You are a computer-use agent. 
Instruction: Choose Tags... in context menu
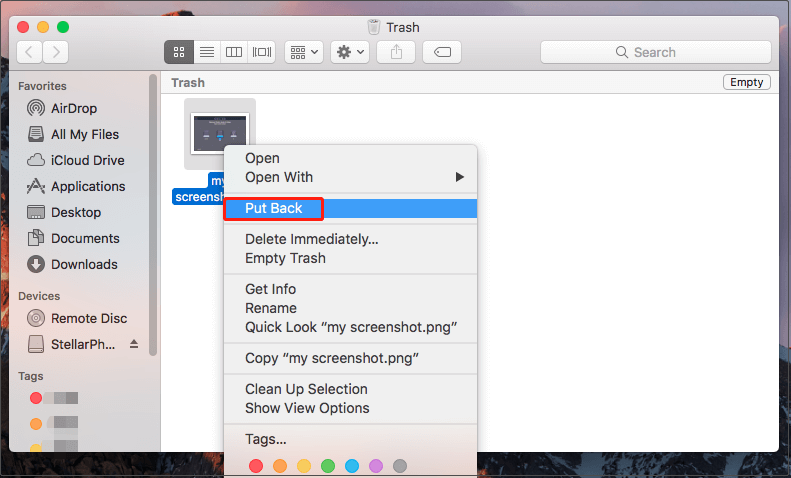(x=350, y=439)
